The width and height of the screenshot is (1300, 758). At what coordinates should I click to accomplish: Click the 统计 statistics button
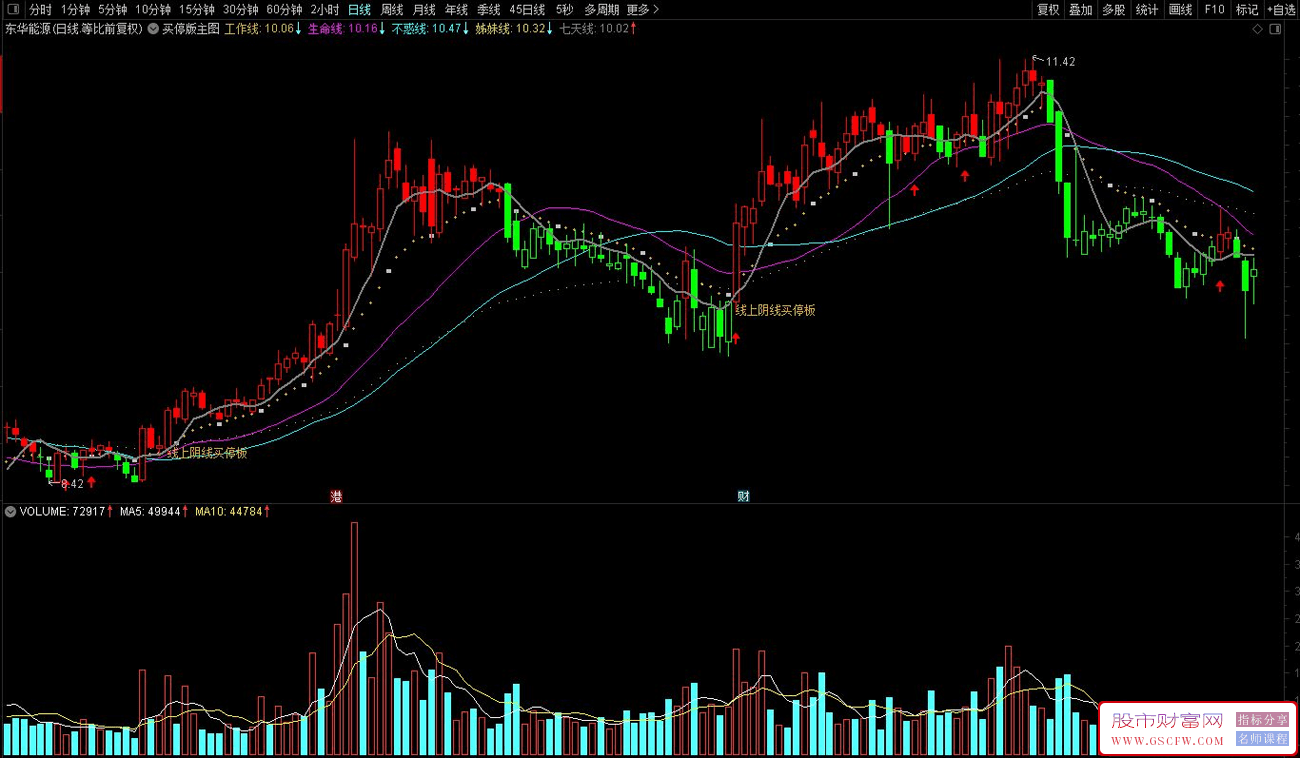(x=1147, y=10)
